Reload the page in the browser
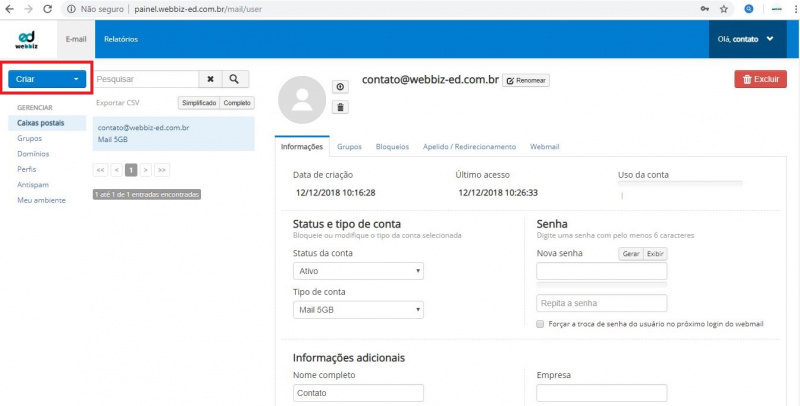The height and width of the screenshot is (406, 800). click(50, 8)
